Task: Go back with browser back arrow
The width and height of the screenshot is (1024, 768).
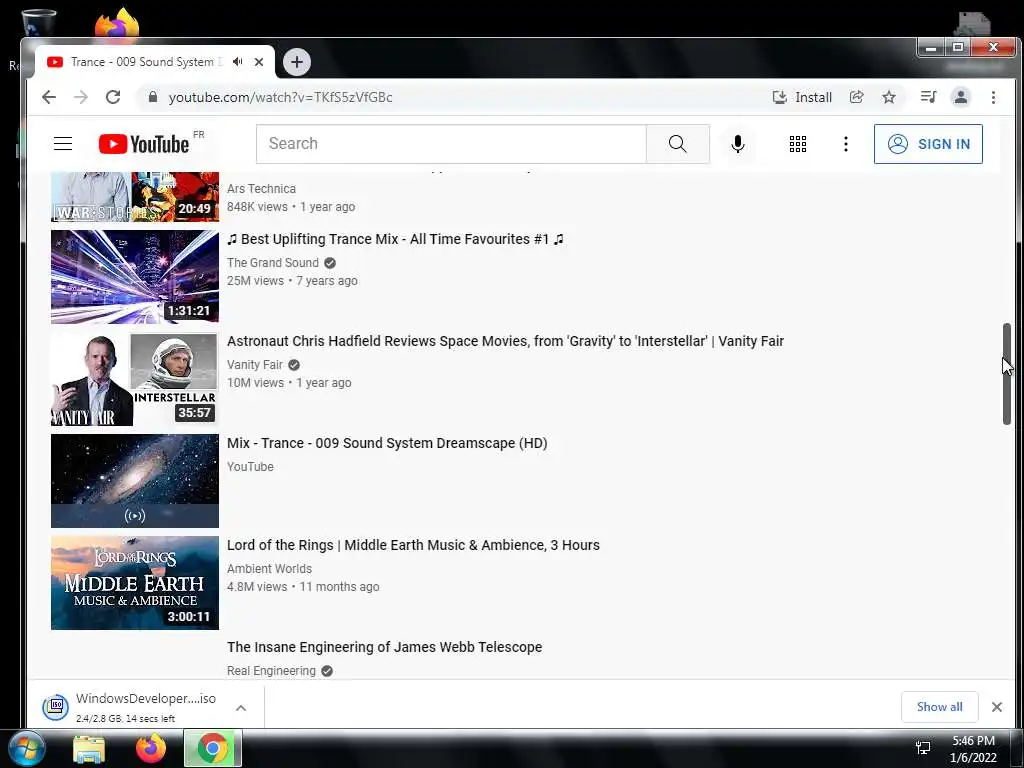Action: click(49, 97)
